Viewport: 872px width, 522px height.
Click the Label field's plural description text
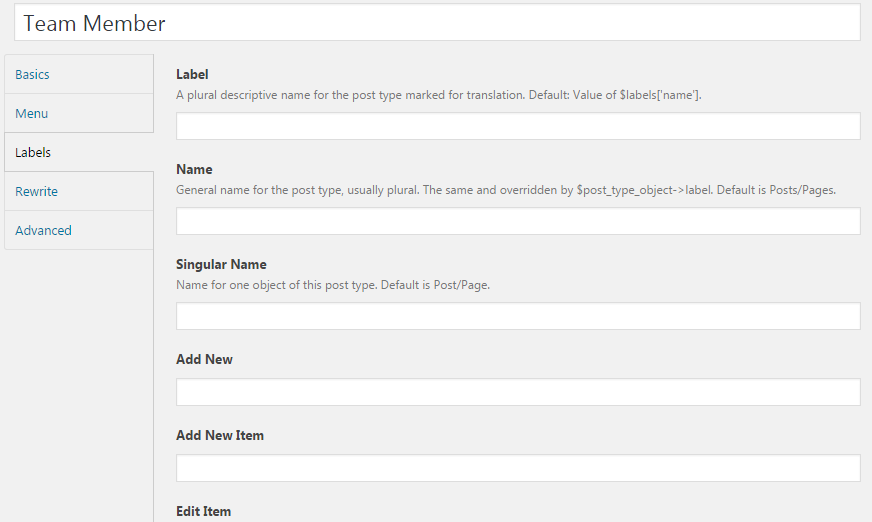click(439, 95)
